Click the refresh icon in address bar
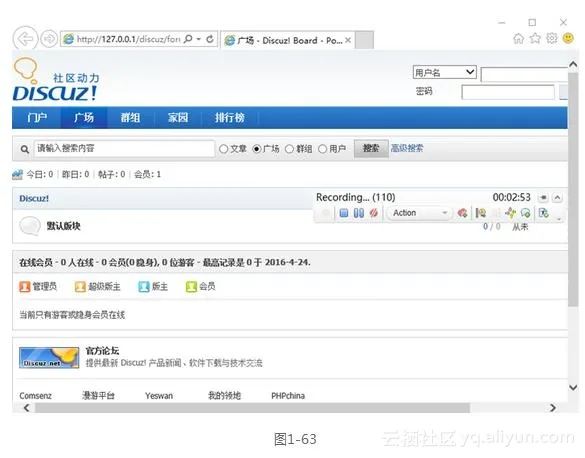The height and width of the screenshot is (458, 585). [x=210, y=39]
